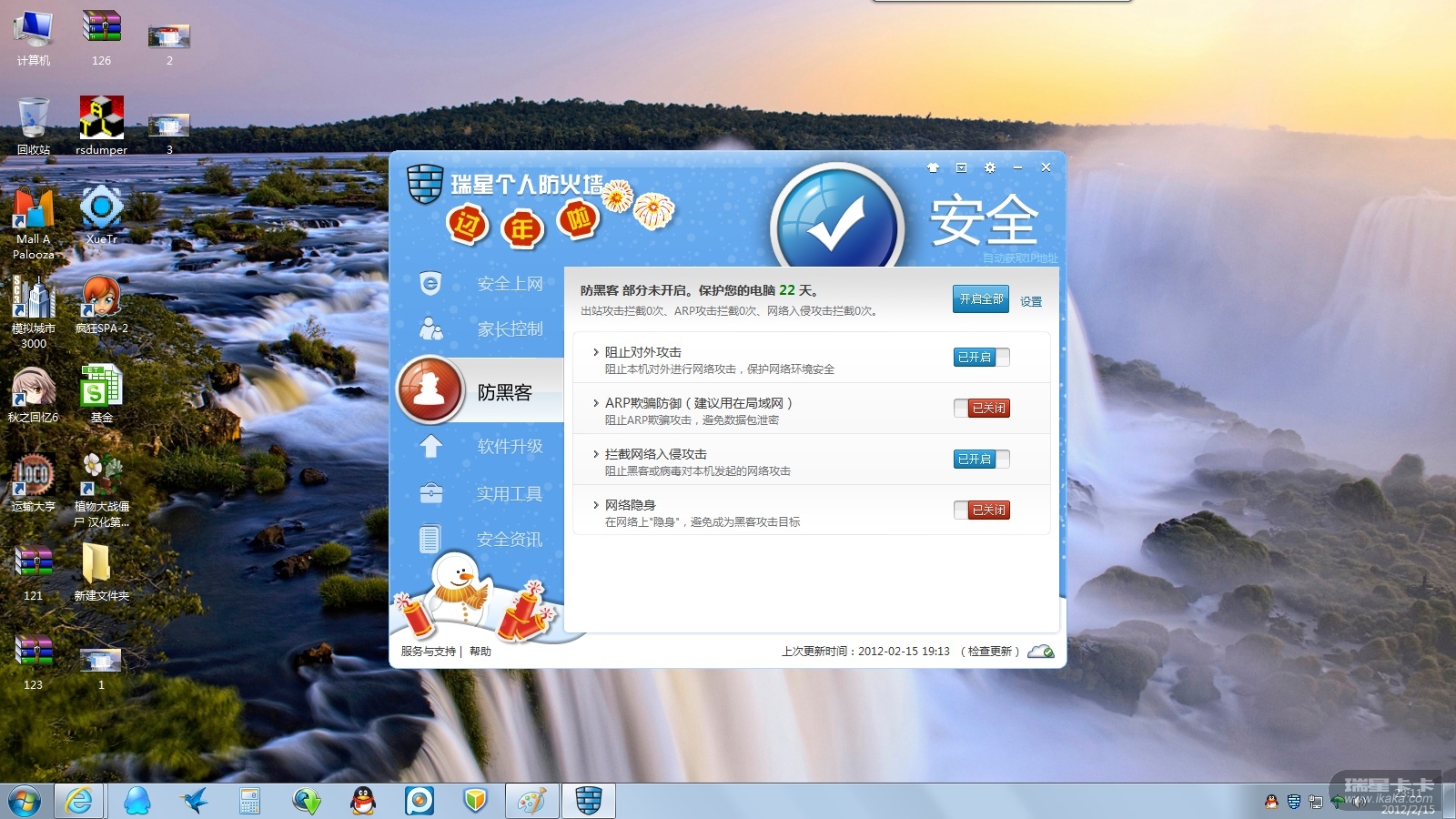
Task: Click the network tray icon
Action: click(x=1316, y=802)
